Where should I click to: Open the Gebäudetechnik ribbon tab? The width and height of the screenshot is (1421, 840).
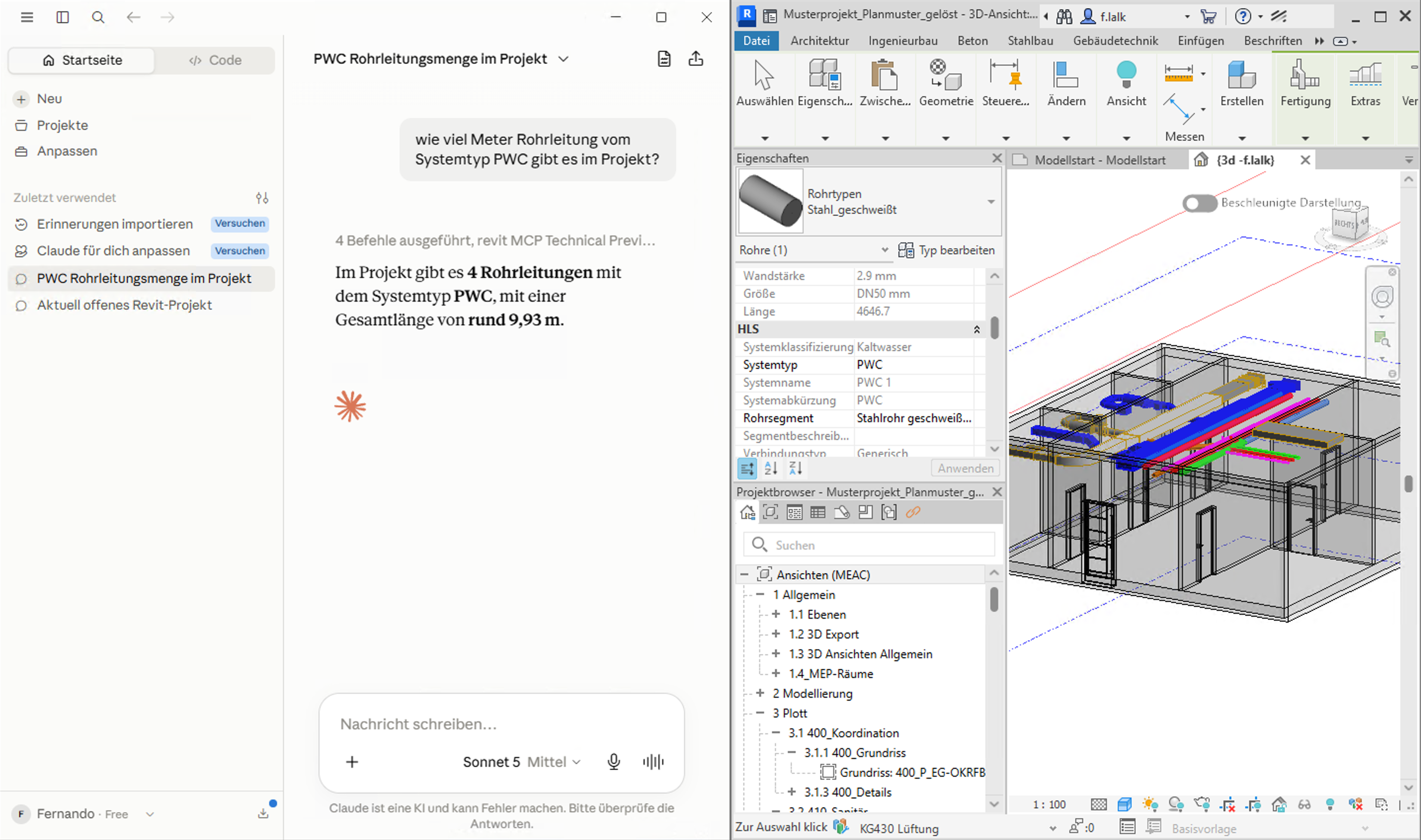pyautogui.click(x=1115, y=41)
